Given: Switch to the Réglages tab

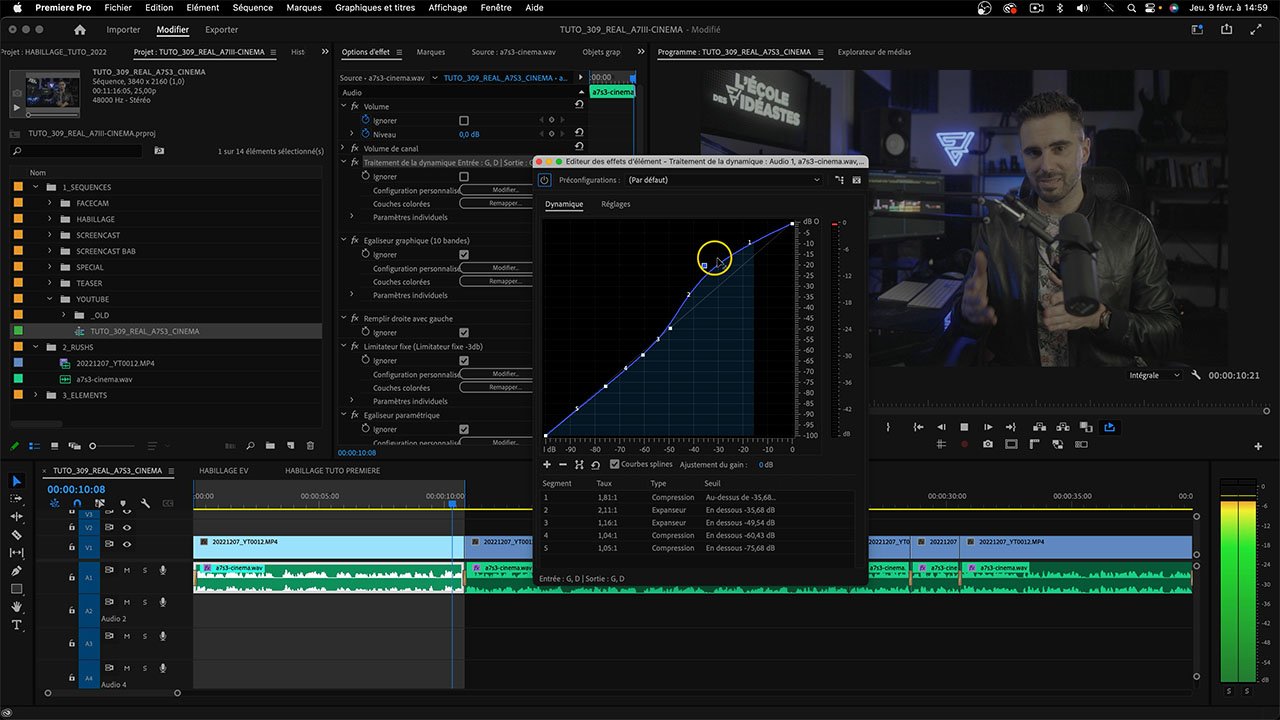Looking at the screenshot, I should (615, 204).
